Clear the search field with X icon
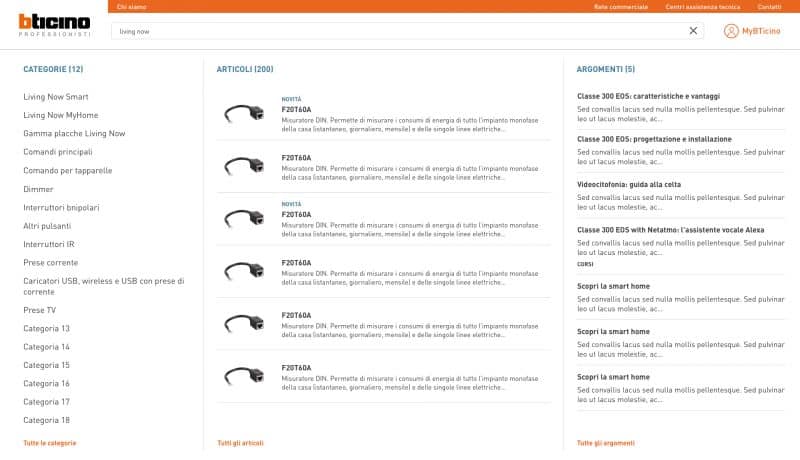The width and height of the screenshot is (800, 460). tap(693, 31)
